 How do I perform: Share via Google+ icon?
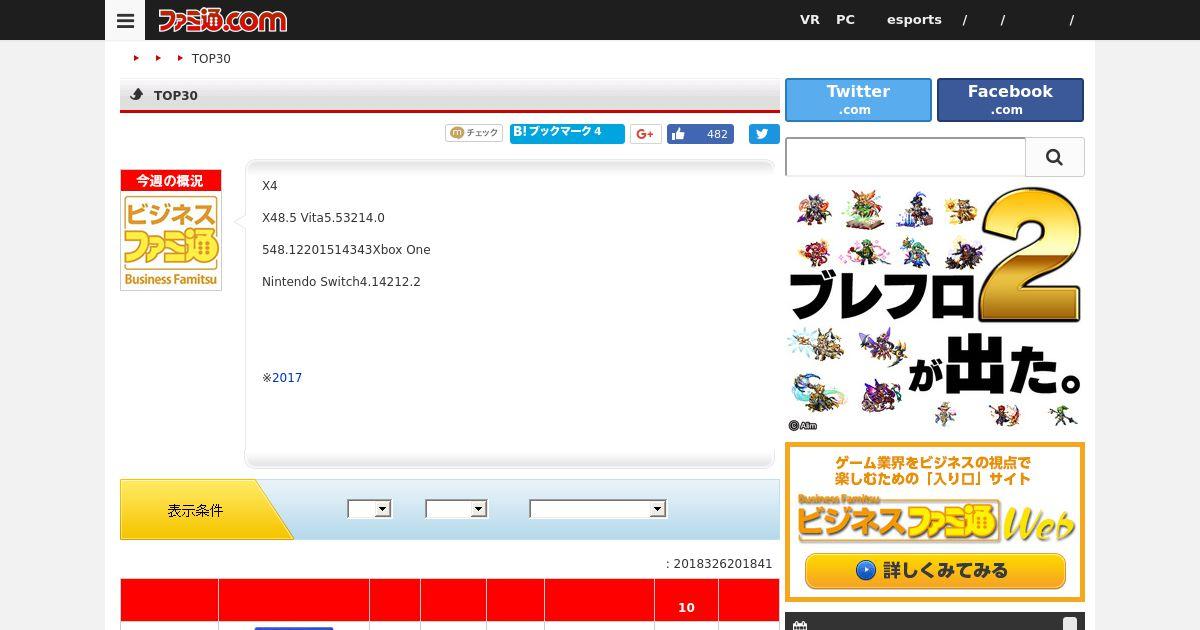click(x=645, y=133)
